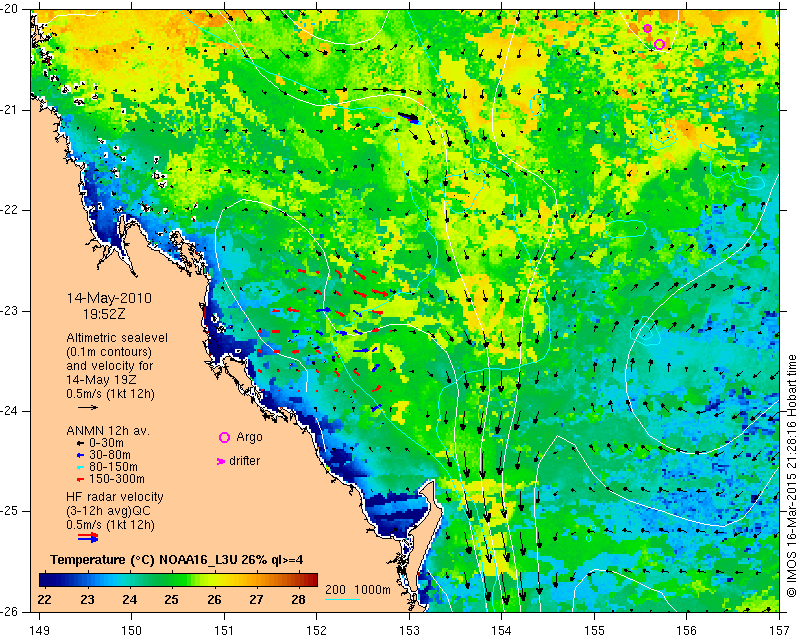
Task: Click the Argo magenta circle legend symbol
Action: tap(224, 437)
